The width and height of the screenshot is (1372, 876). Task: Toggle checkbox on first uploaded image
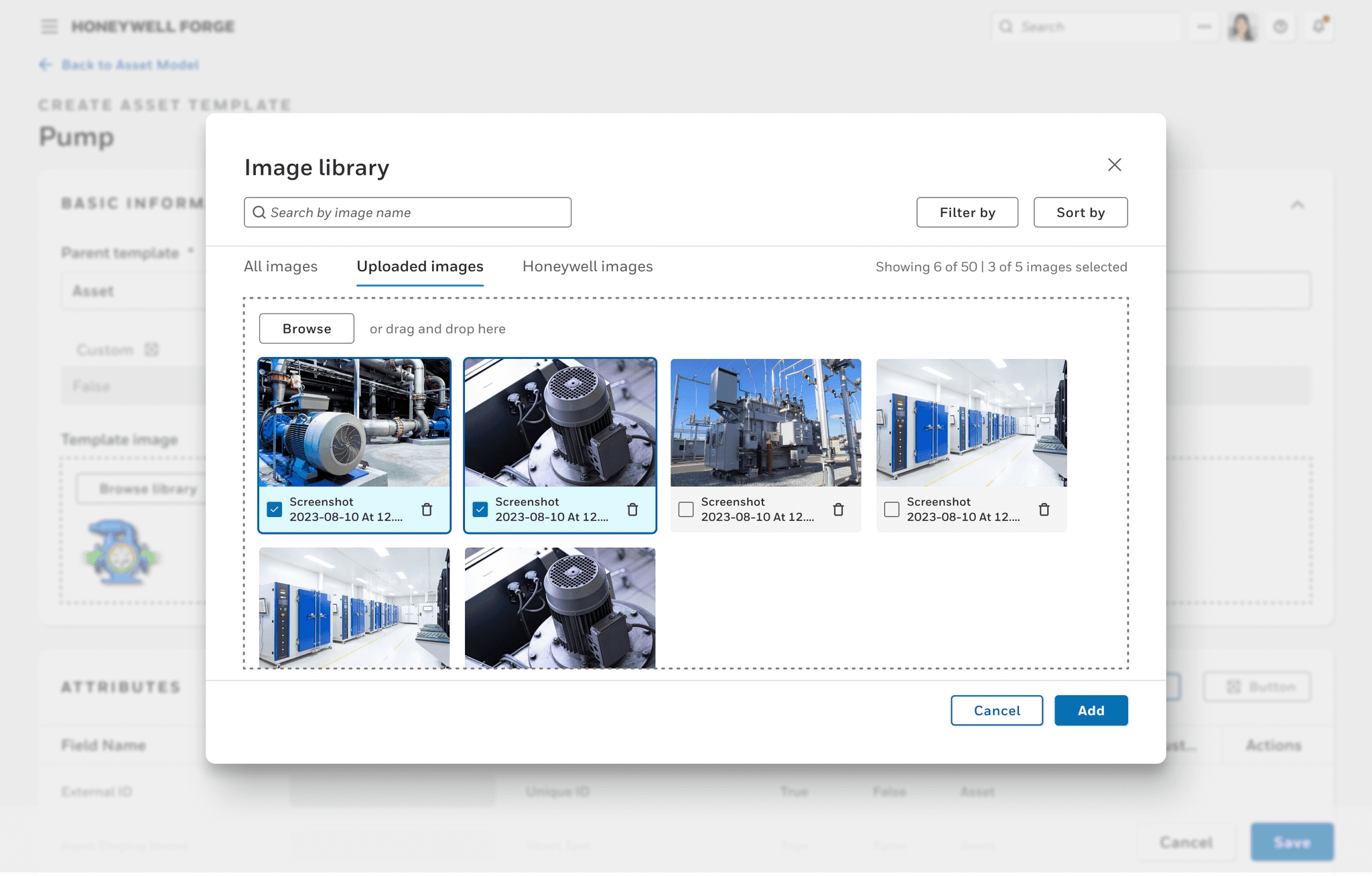click(275, 508)
